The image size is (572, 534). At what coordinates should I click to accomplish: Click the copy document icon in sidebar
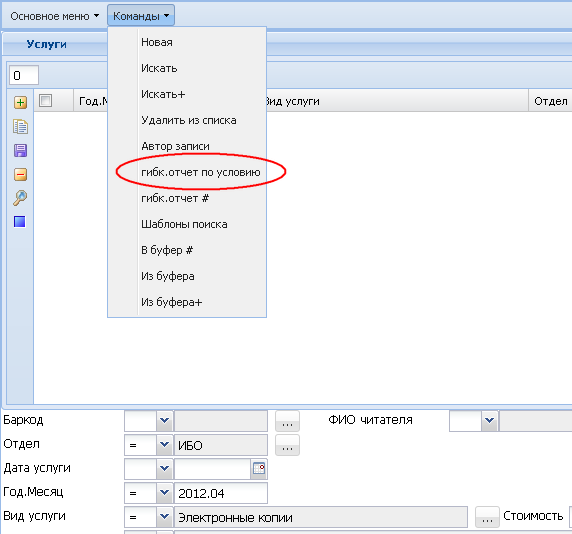(20, 127)
